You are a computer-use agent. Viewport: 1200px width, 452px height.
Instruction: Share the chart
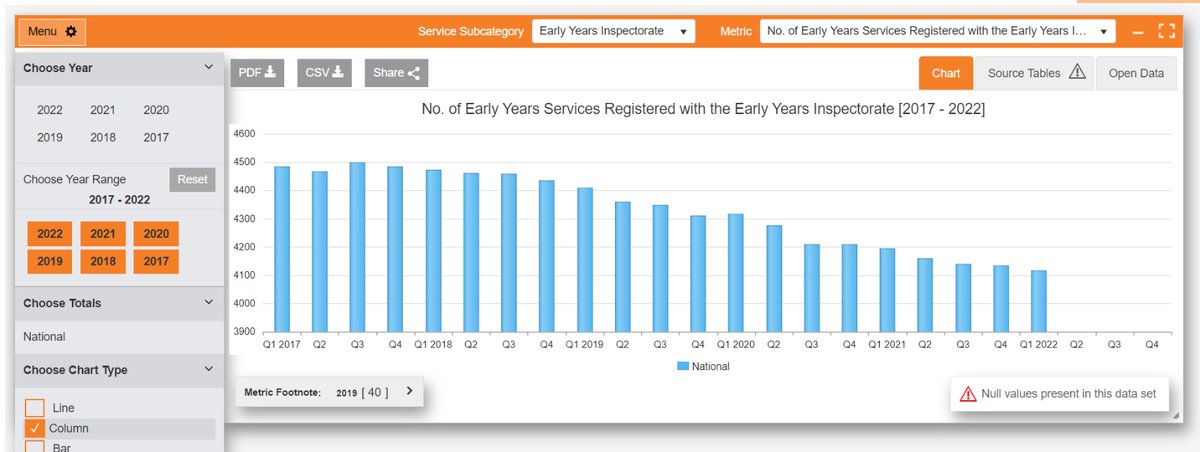[x=396, y=73]
